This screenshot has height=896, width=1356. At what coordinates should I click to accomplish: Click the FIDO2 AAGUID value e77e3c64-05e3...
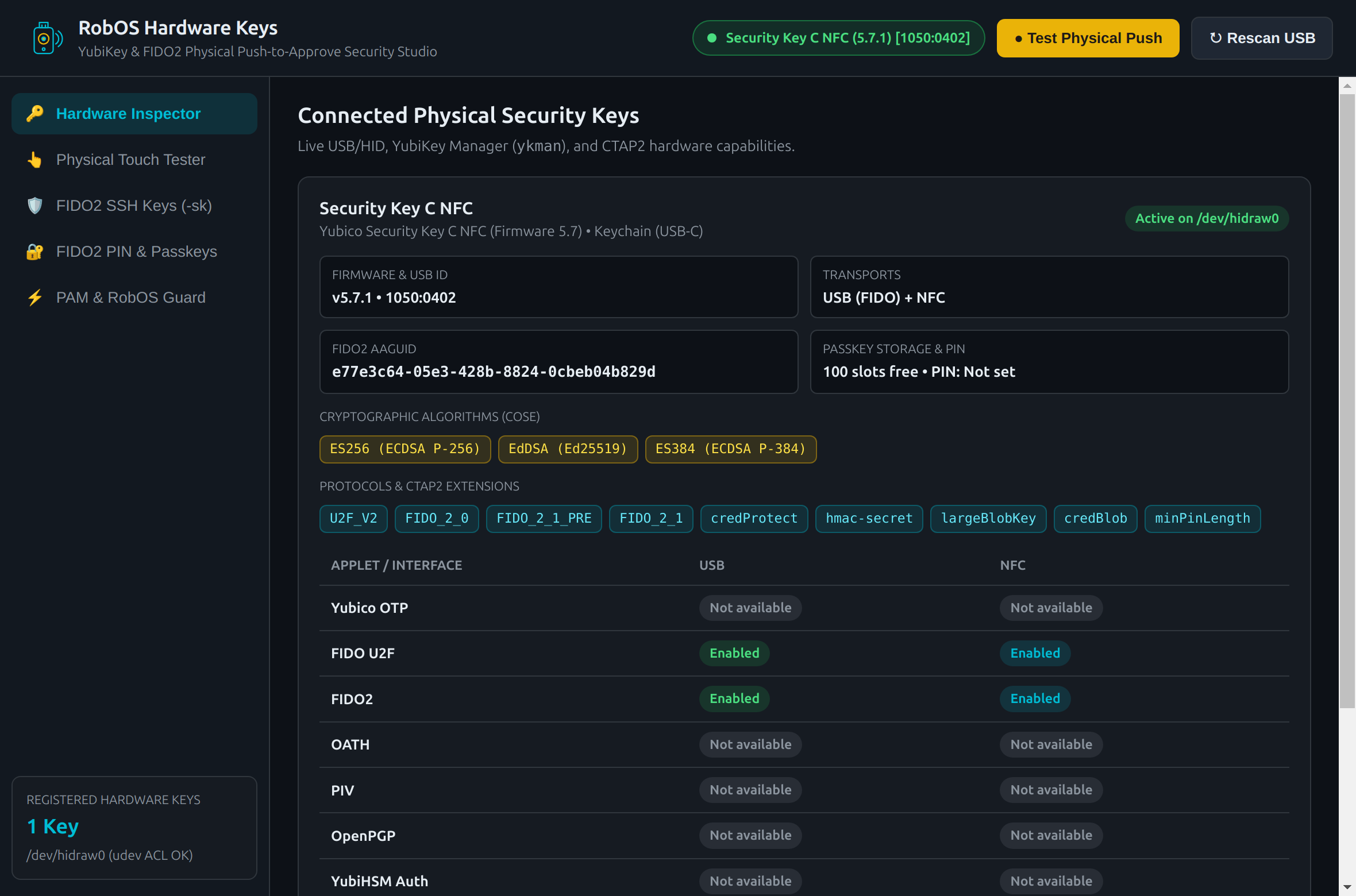tap(494, 372)
